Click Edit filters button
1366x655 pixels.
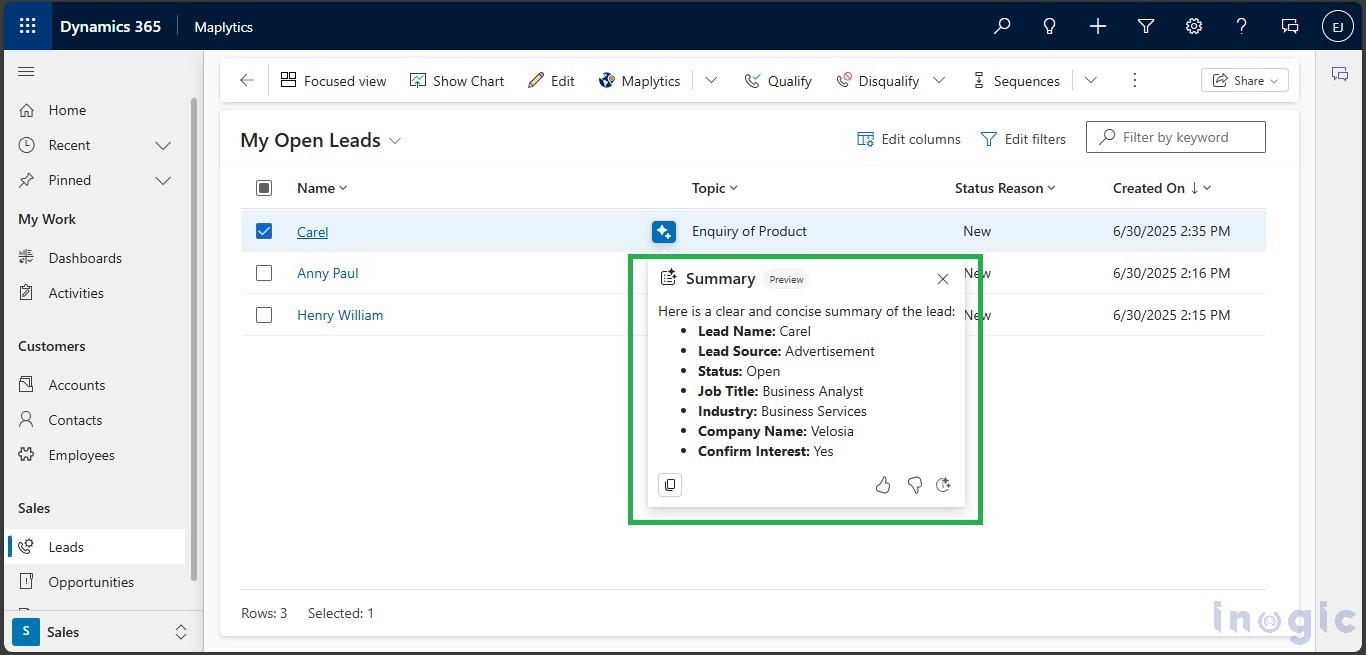(1023, 139)
